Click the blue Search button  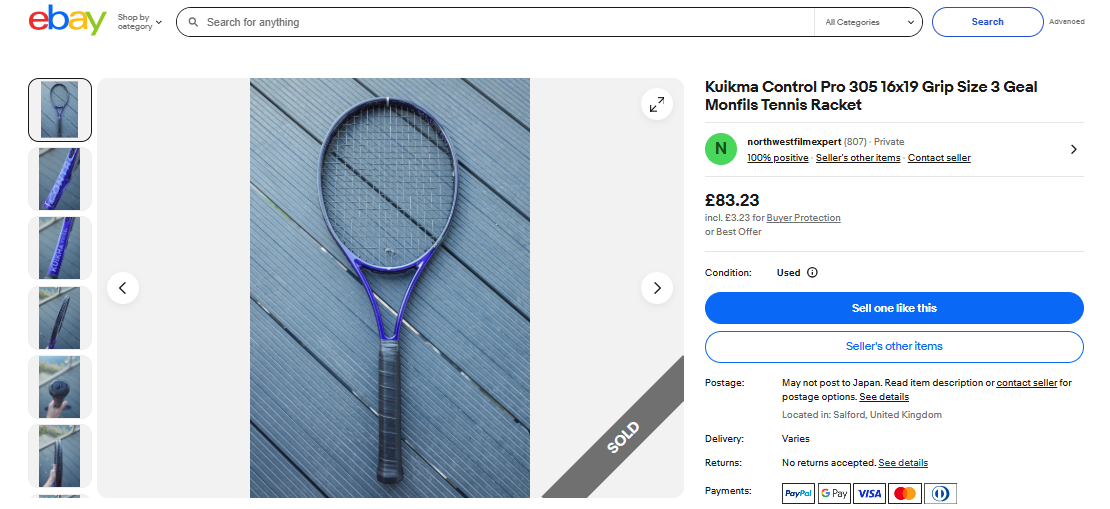pos(987,22)
